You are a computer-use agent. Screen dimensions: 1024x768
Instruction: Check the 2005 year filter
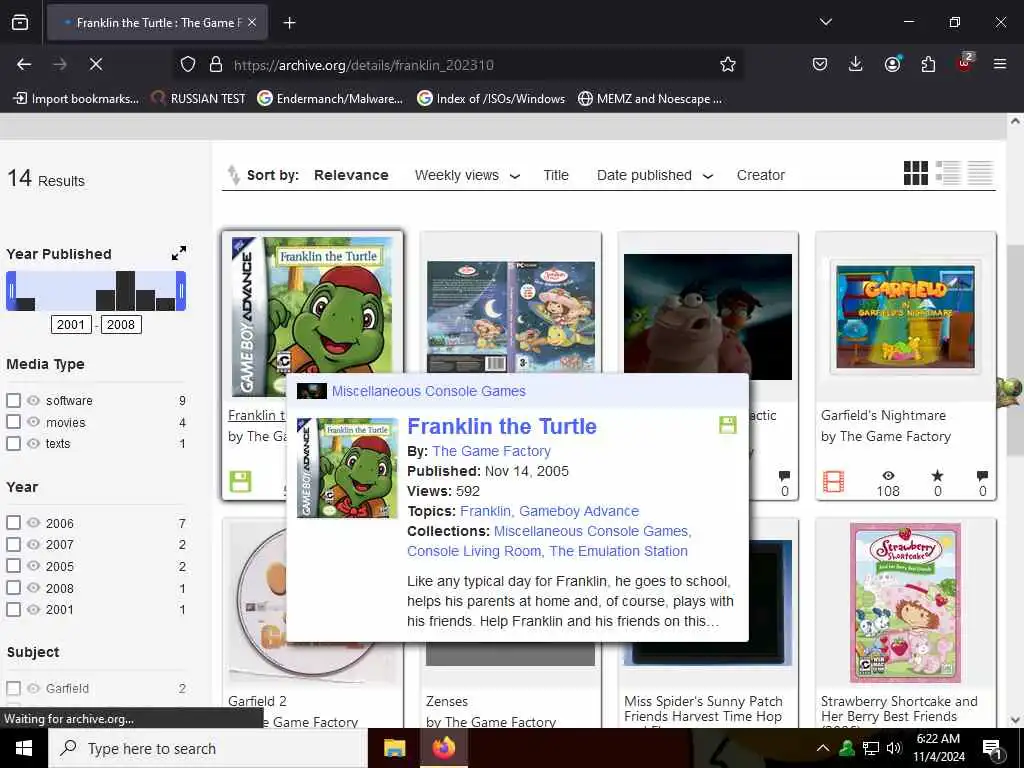coord(13,566)
